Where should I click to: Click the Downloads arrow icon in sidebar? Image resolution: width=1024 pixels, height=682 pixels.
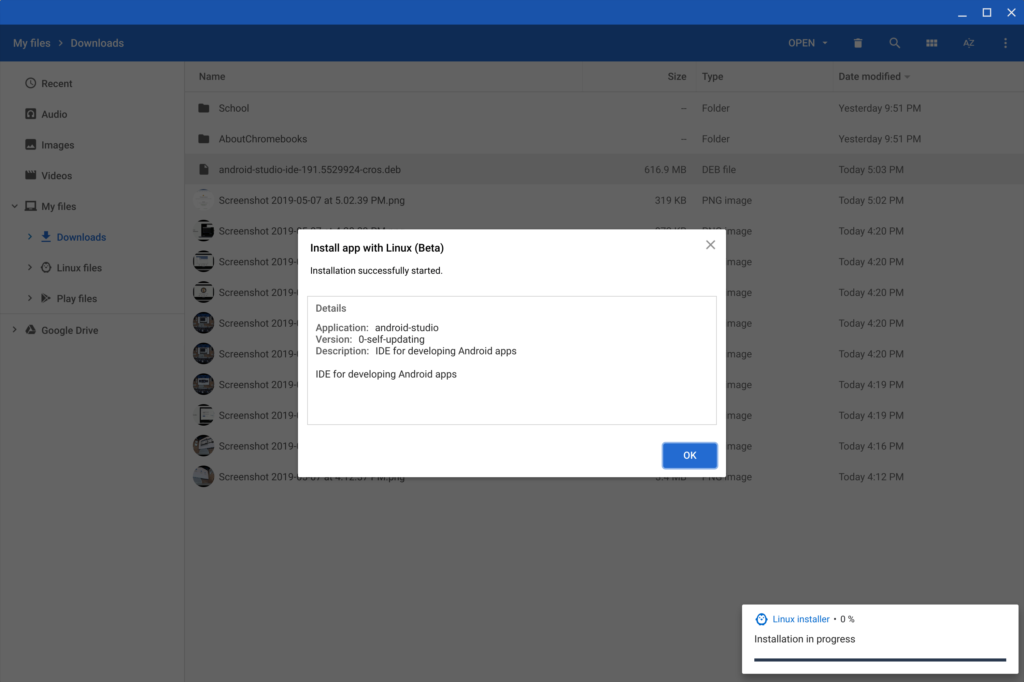pos(46,236)
